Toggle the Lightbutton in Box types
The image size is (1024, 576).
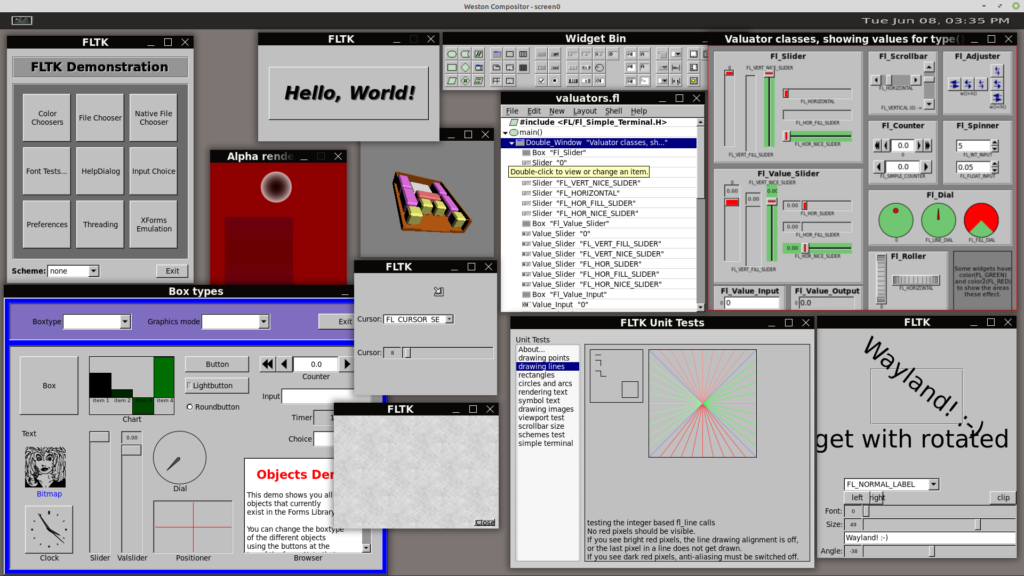pos(217,385)
